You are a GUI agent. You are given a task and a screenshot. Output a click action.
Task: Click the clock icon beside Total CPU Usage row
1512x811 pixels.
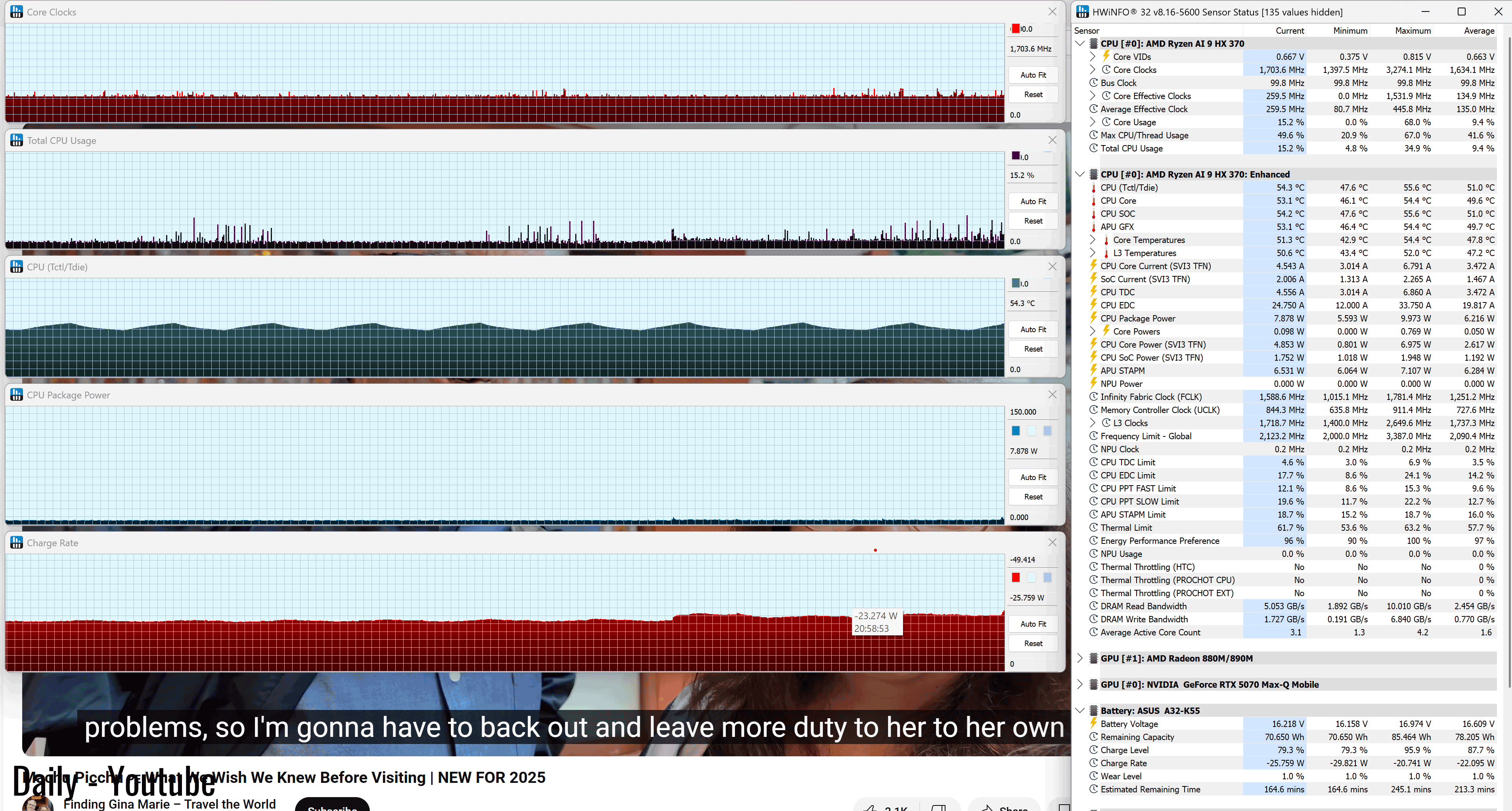click(1093, 148)
